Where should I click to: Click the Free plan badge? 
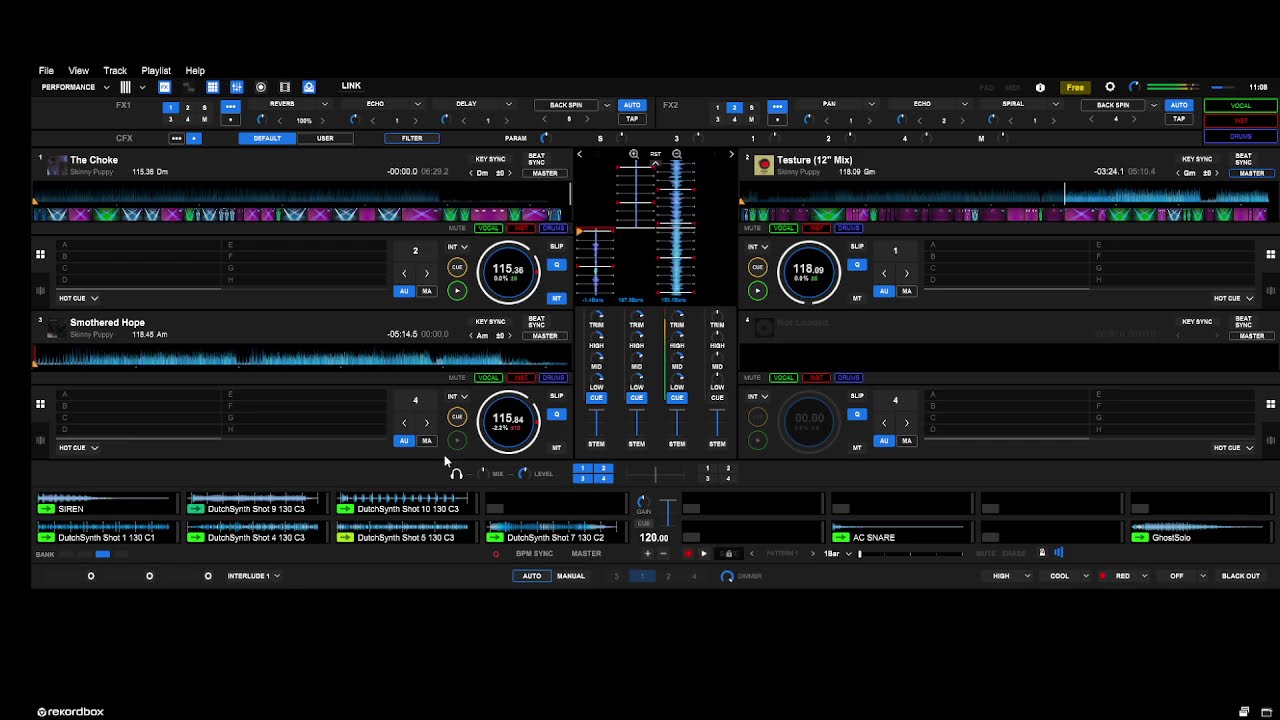[x=1075, y=87]
